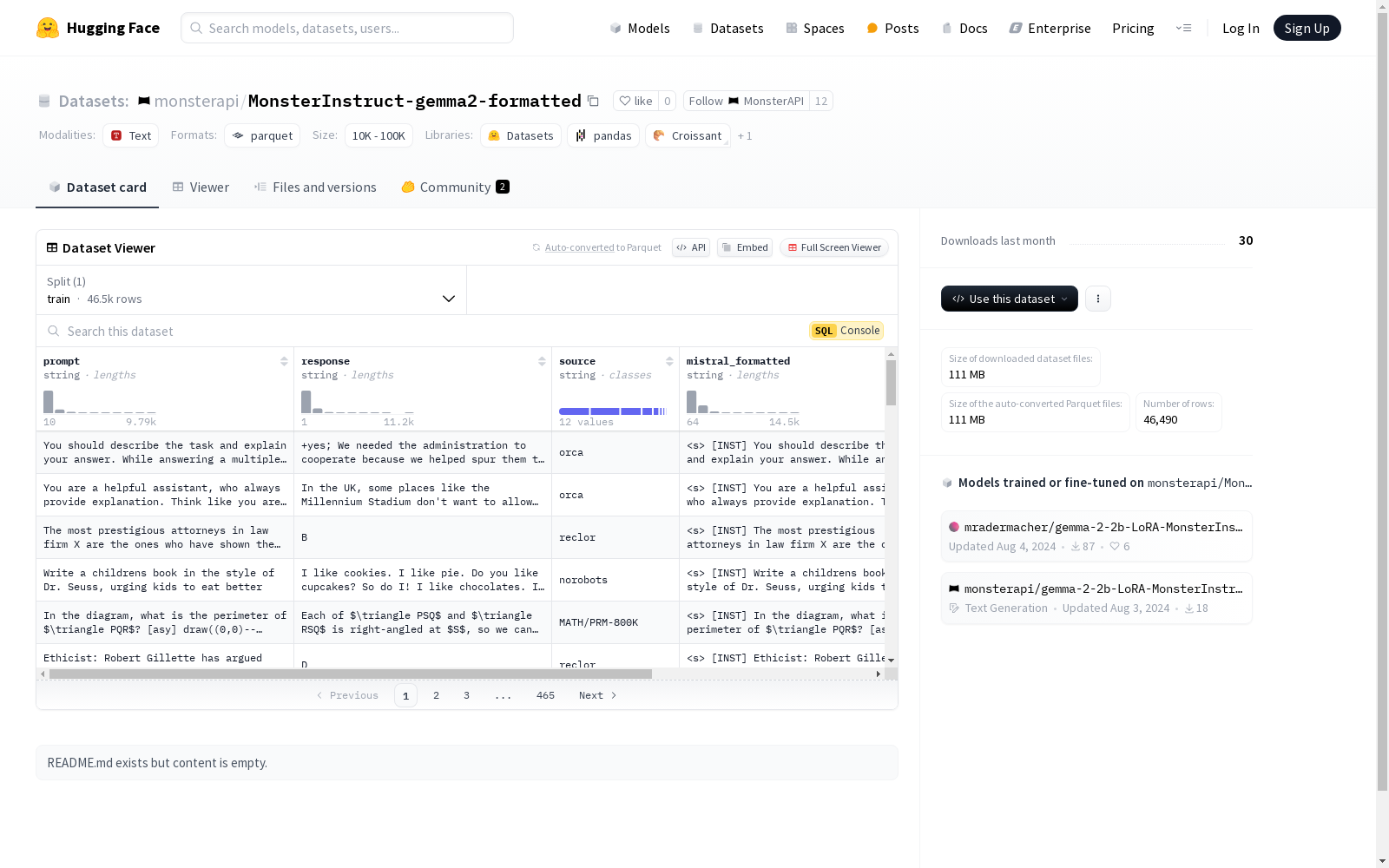Open the Files and versions tab

(x=315, y=187)
